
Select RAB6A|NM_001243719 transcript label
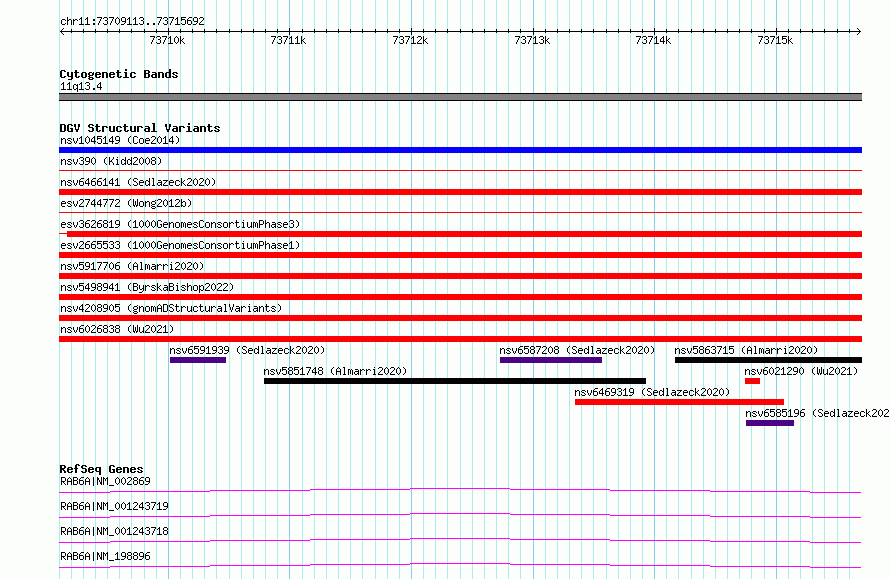click(115, 506)
